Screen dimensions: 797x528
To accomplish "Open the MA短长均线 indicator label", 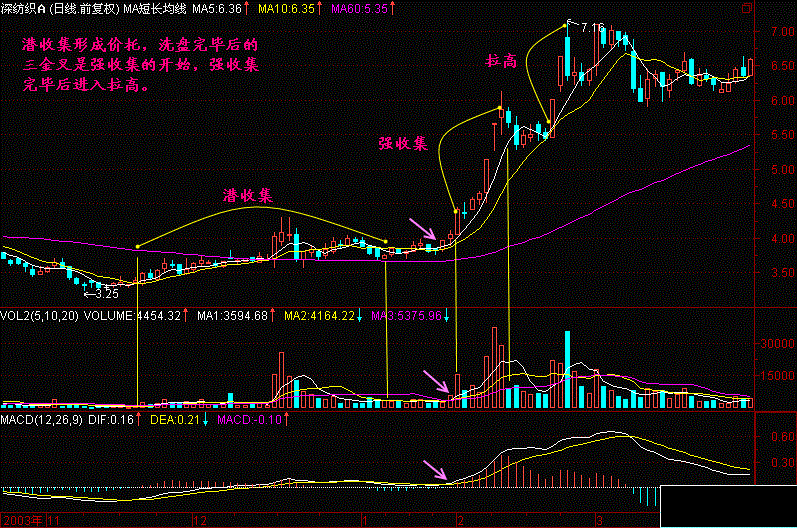I will [x=154, y=8].
